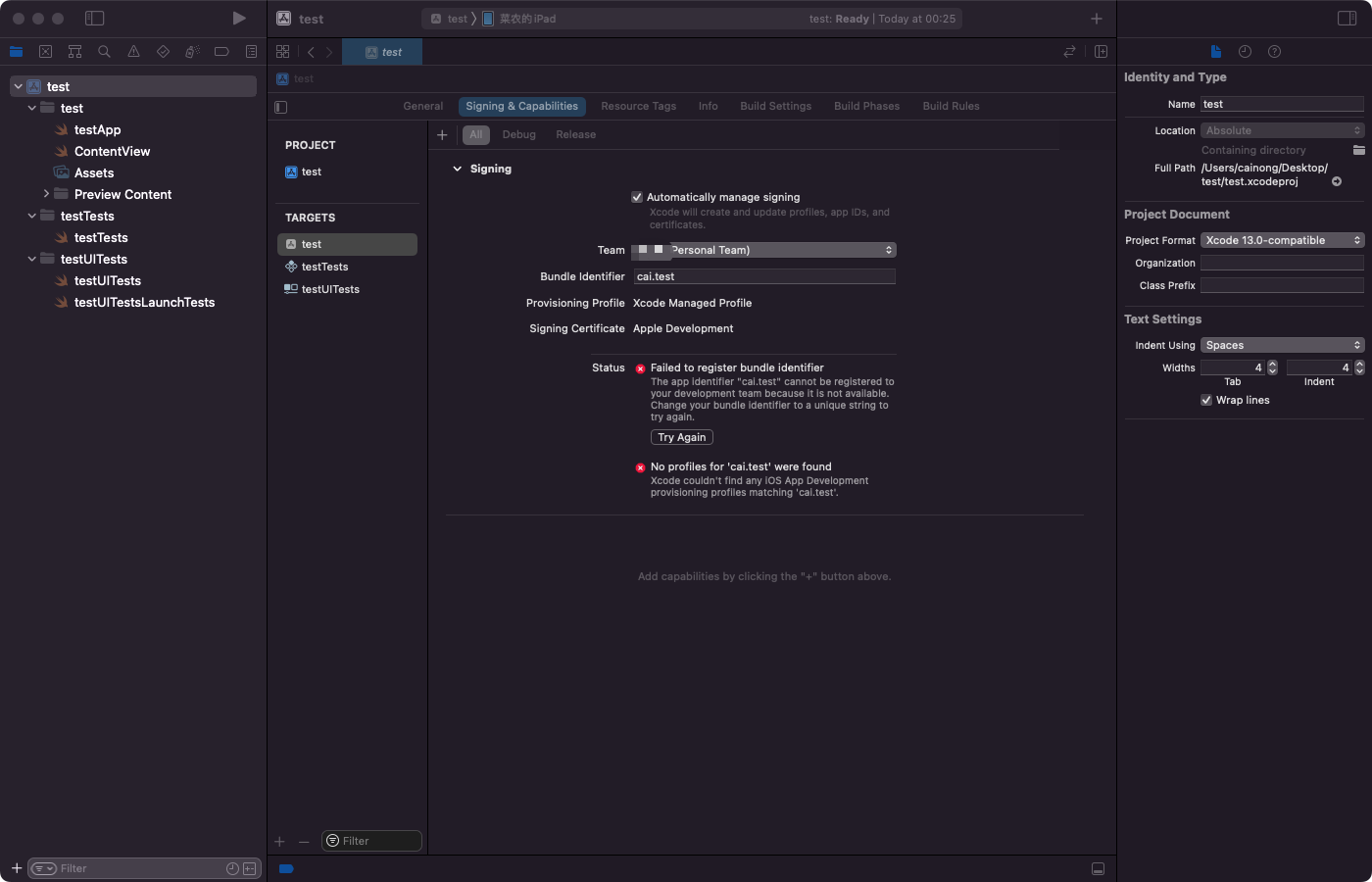The width and height of the screenshot is (1372, 882).
Task: Remove the selected target
Action: coord(304,841)
